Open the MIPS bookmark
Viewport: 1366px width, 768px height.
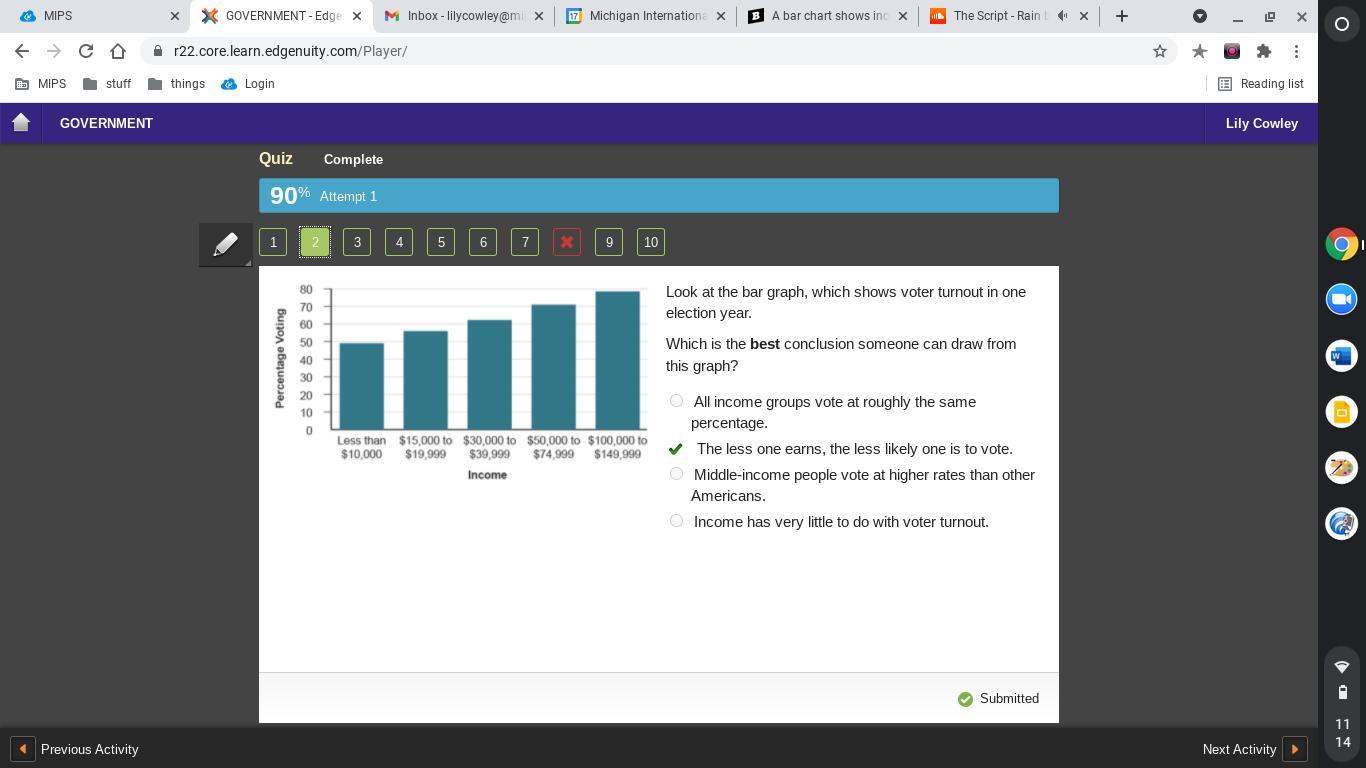(x=40, y=84)
